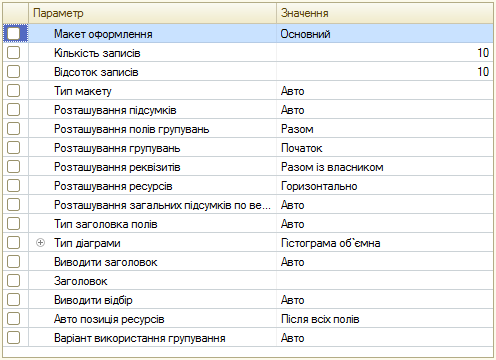Enable Розташування ресурсів checkbox
496x360 pixels.
tap(13, 186)
